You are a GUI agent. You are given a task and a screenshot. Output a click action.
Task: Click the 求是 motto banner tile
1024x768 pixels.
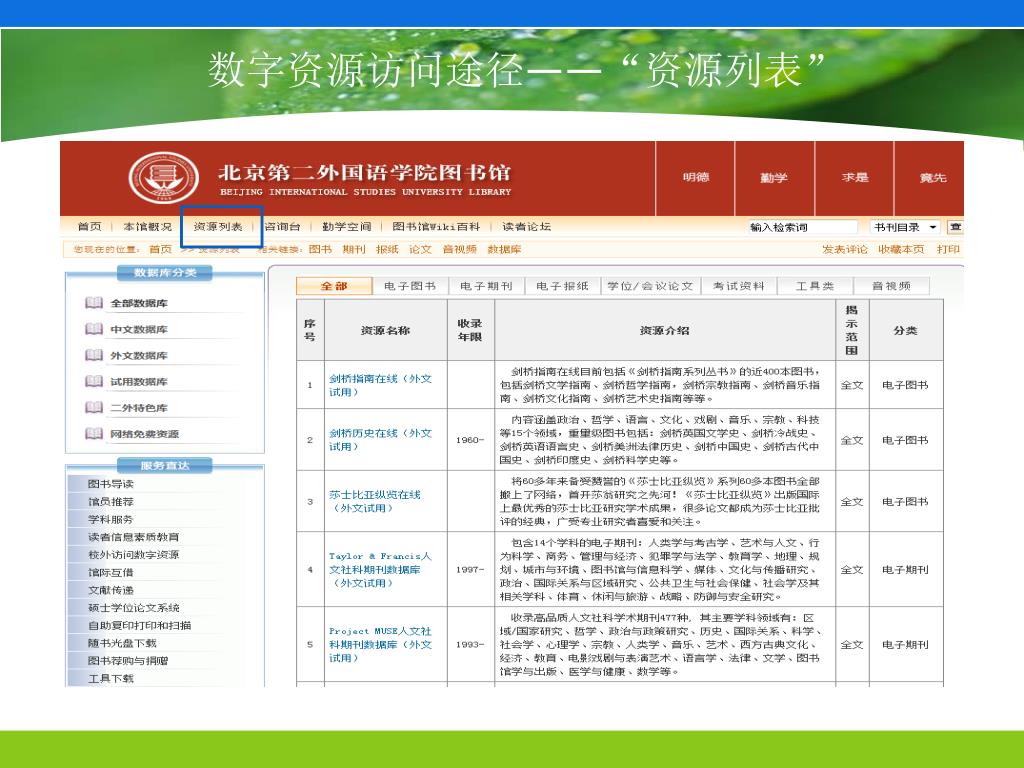pyautogui.click(x=854, y=178)
